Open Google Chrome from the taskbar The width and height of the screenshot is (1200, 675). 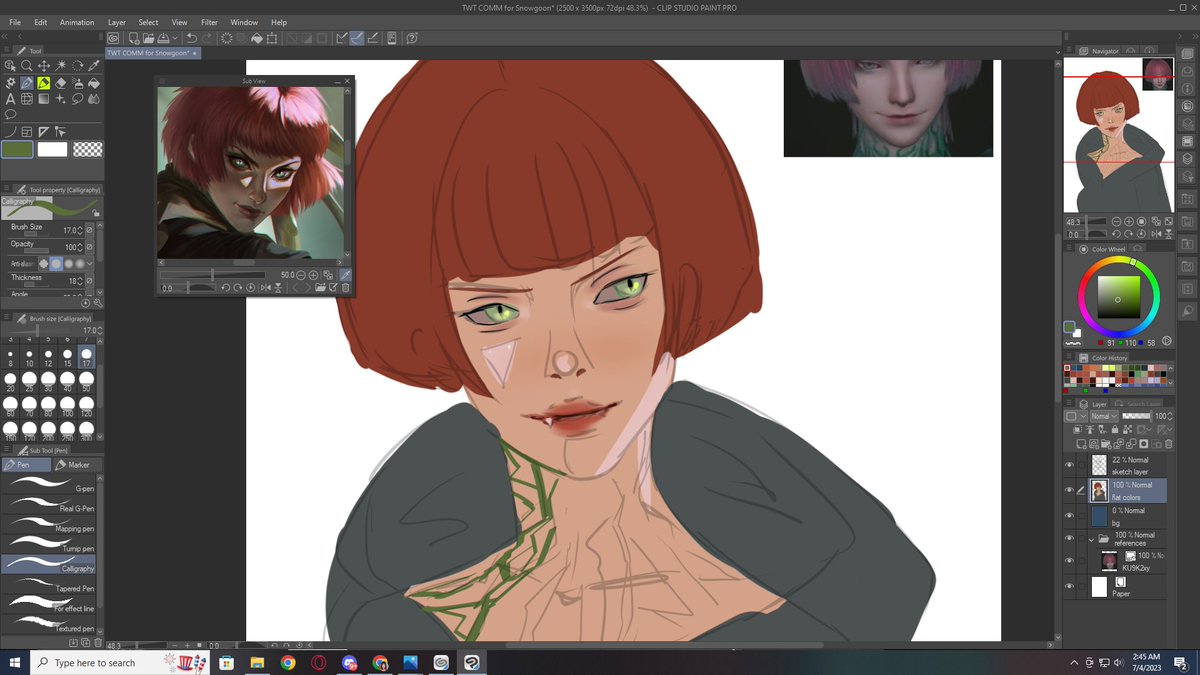pos(287,663)
